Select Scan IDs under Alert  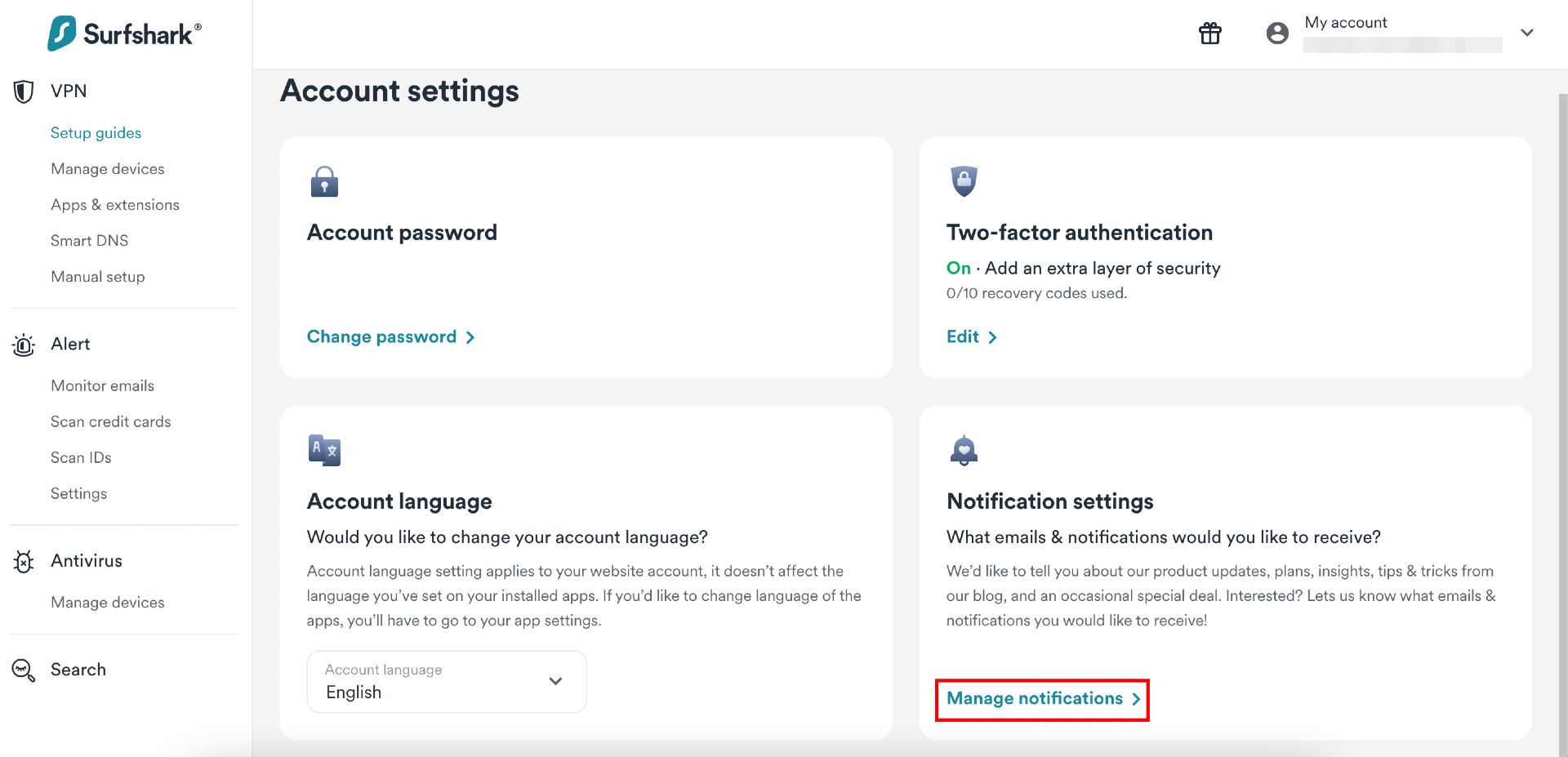tap(81, 457)
